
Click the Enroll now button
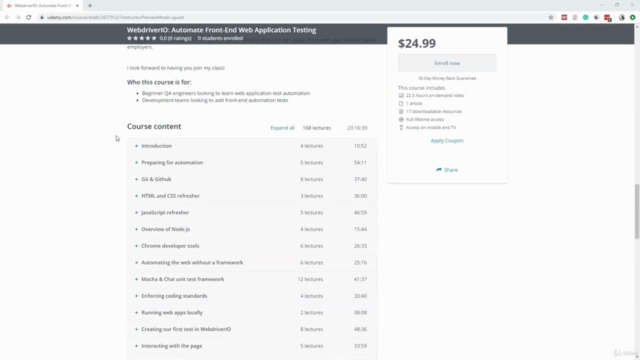pos(447,63)
